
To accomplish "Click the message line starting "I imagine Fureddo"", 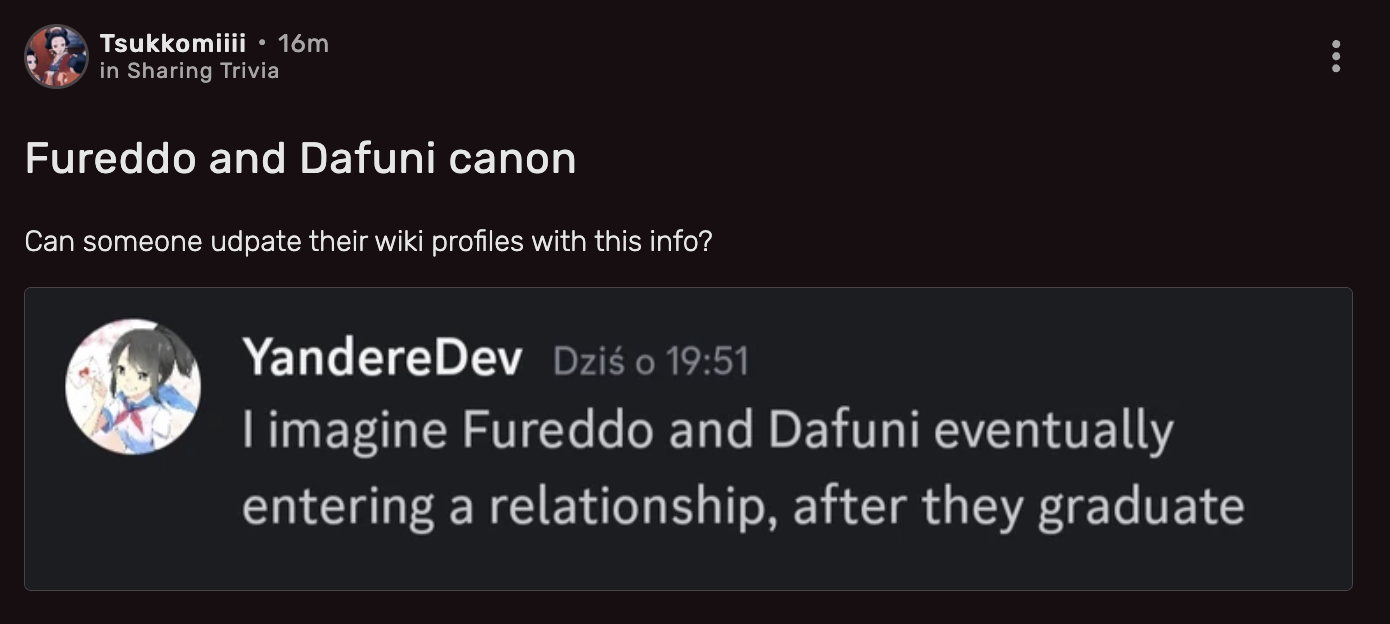I will (707, 431).
